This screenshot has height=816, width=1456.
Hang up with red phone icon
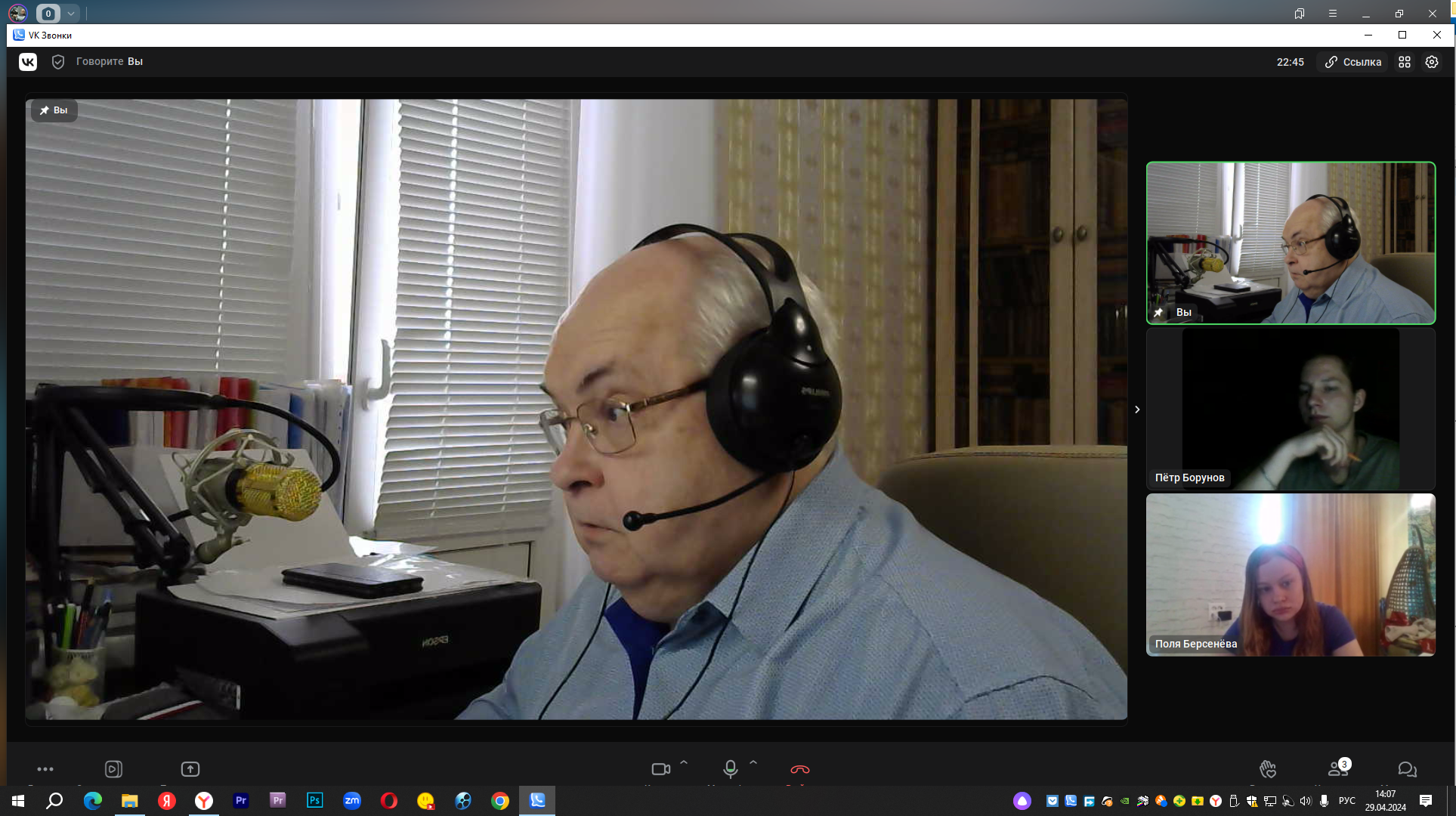click(x=799, y=769)
